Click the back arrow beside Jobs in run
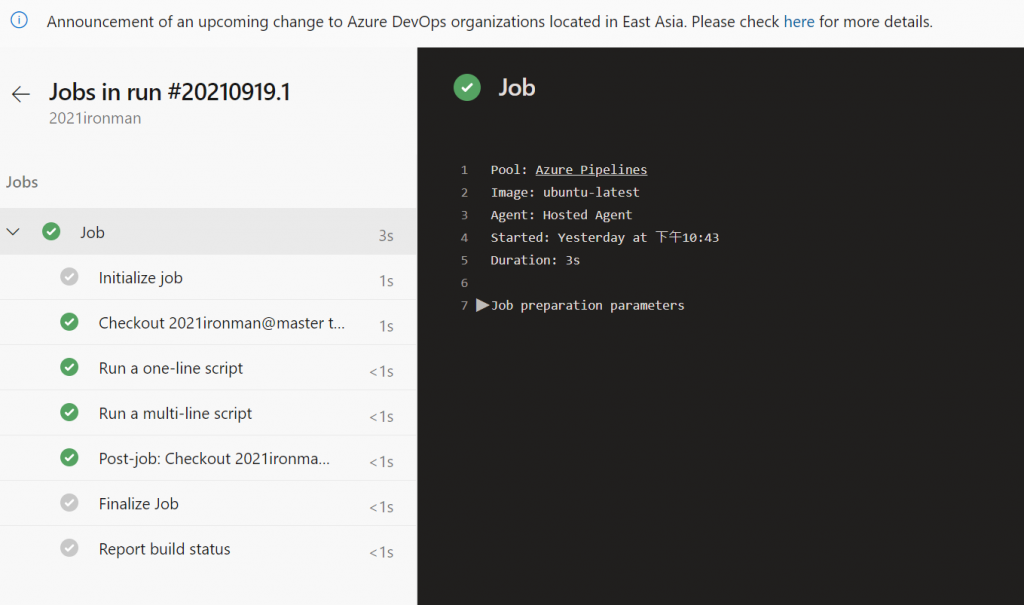This screenshot has width=1024, height=605. (20, 94)
